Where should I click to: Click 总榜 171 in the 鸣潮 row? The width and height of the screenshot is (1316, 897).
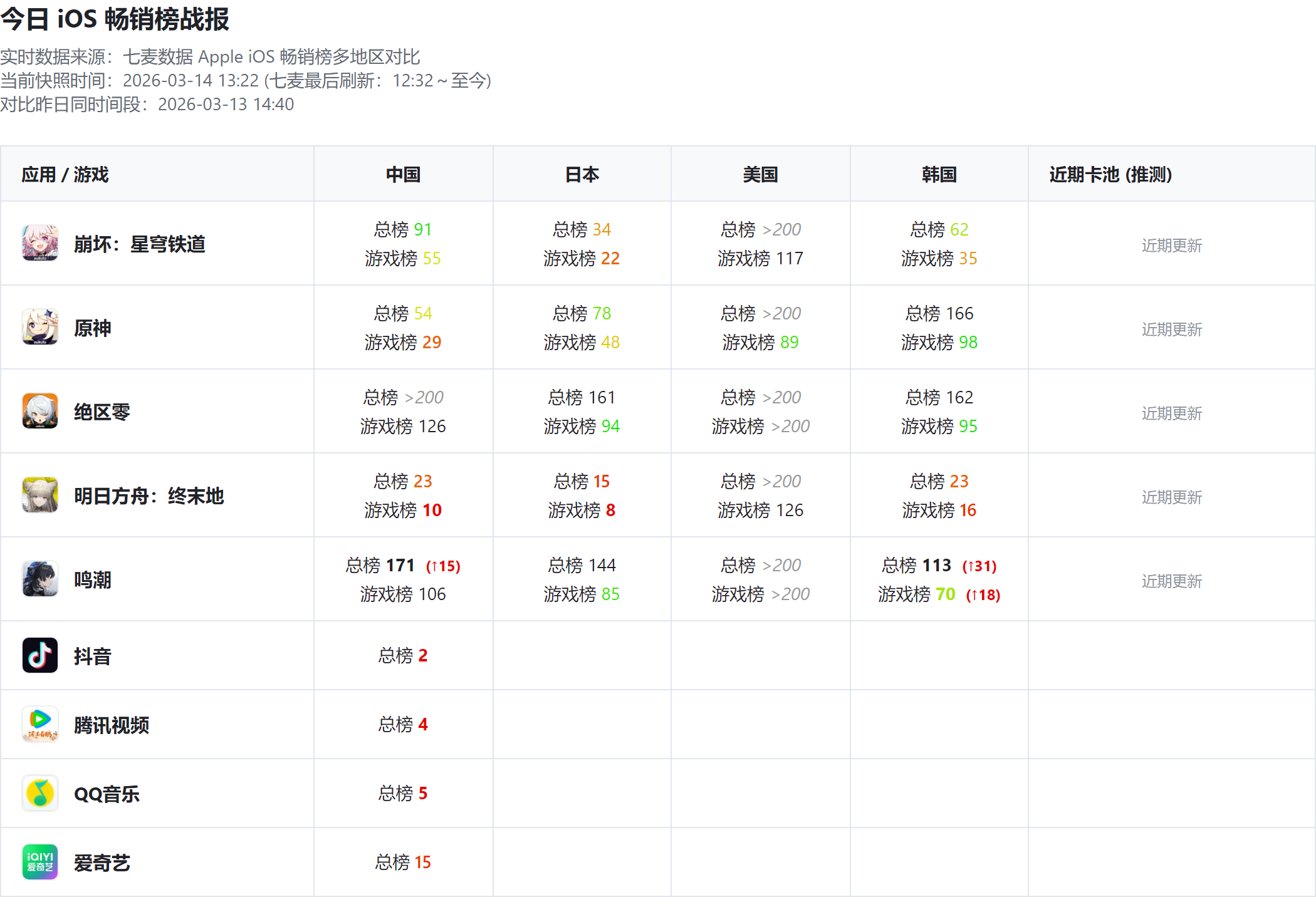point(380,565)
